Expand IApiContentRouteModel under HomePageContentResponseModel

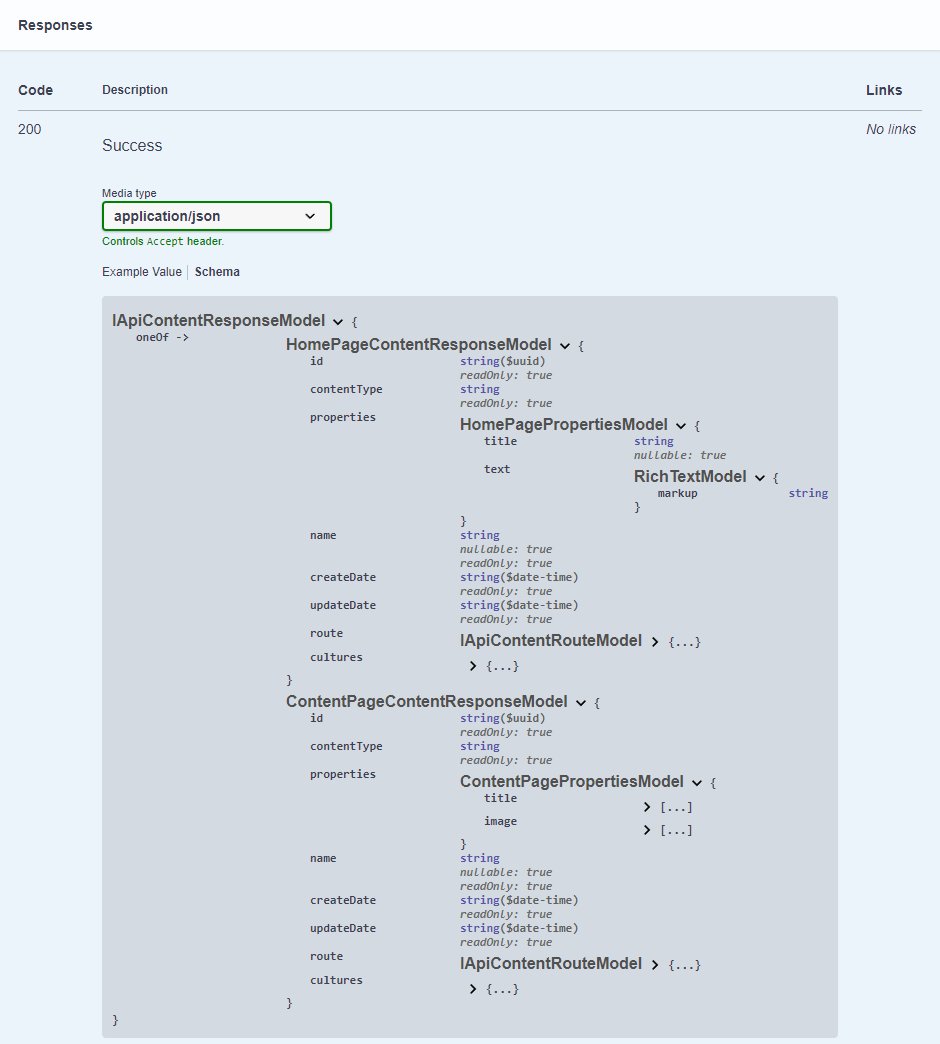click(x=655, y=642)
